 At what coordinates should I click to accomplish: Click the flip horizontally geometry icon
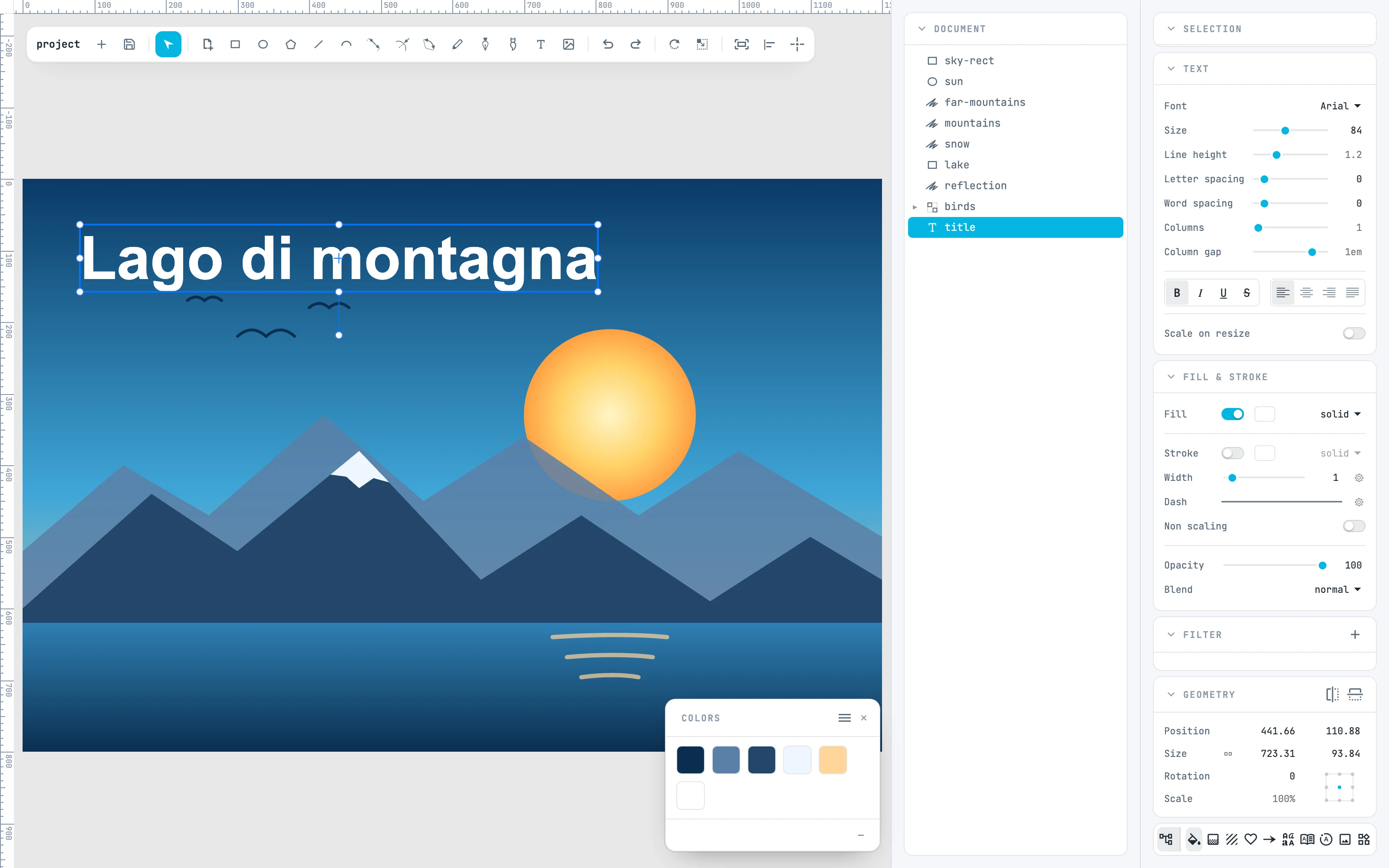(x=1333, y=695)
